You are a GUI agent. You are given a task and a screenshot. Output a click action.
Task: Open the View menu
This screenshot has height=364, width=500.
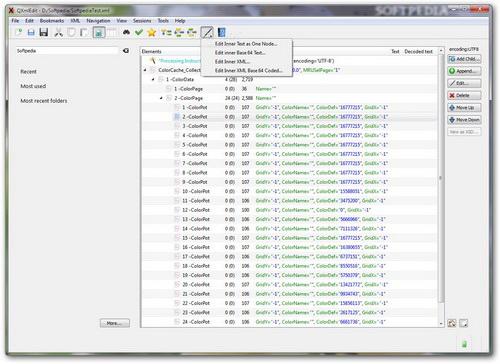tap(122, 21)
